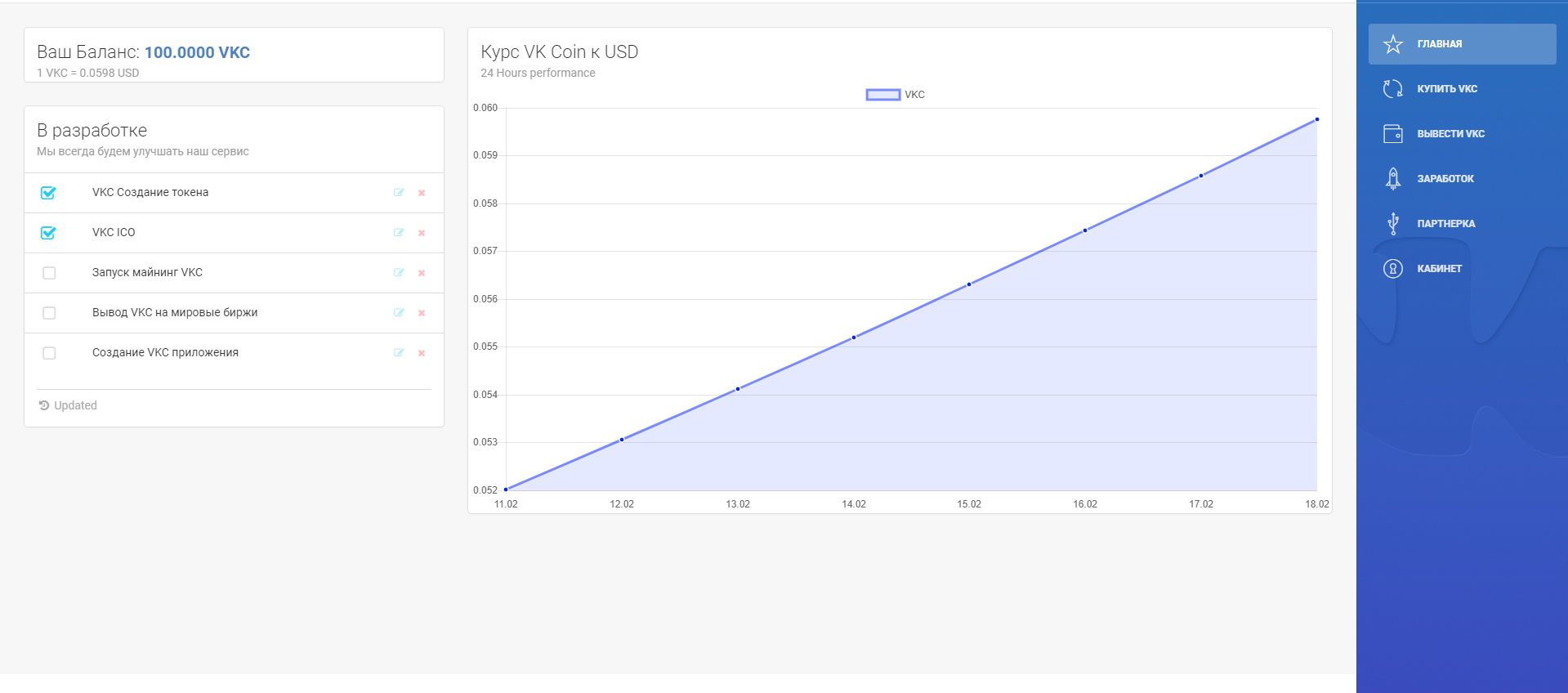
Task: Uncheck the VKC ICO checkbox
Action: point(48,233)
